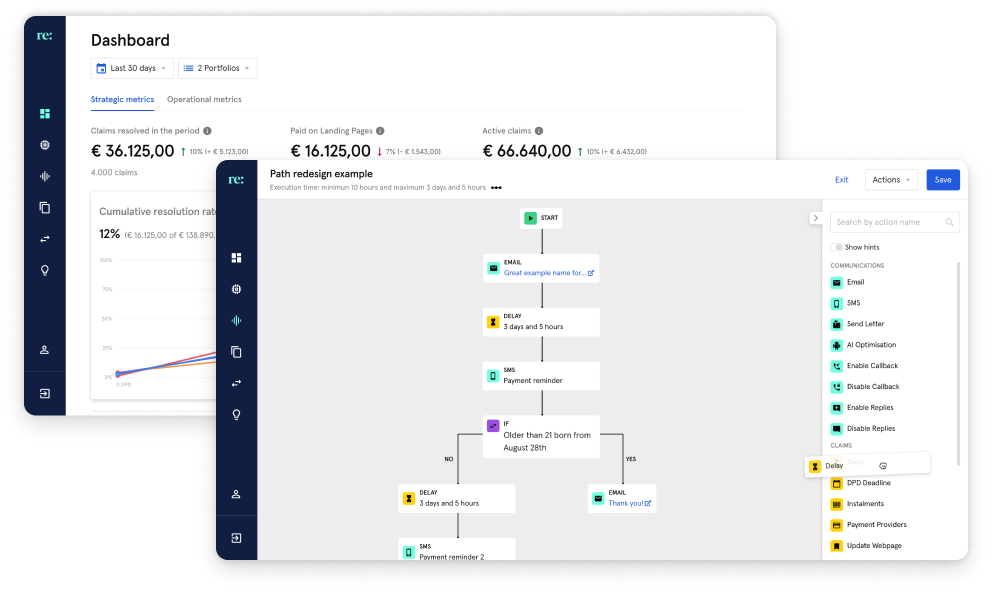Click swap arrows icon in Dashboard window sidebar

click(45, 239)
